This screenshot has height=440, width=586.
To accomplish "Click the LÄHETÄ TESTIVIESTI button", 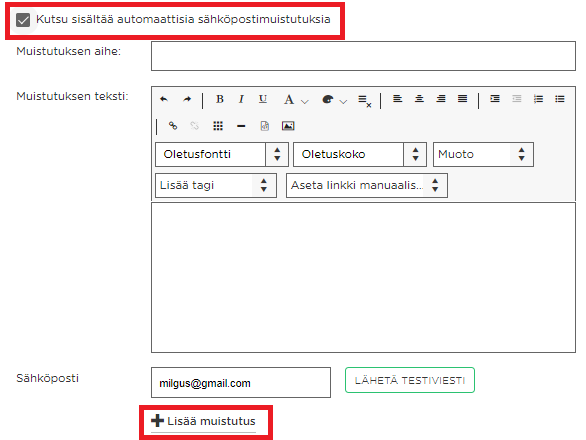I will pos(410,380).
